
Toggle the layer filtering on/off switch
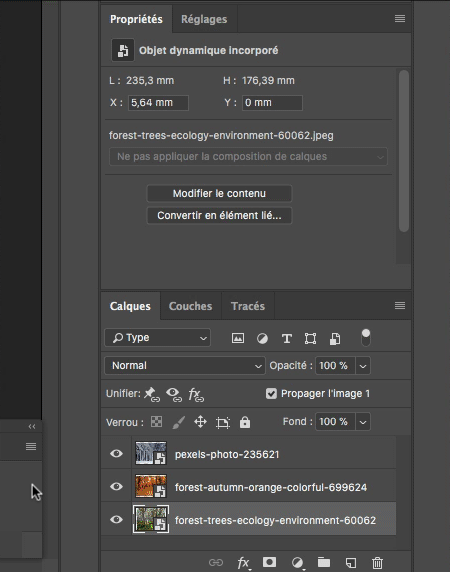[x=365, y=337]
